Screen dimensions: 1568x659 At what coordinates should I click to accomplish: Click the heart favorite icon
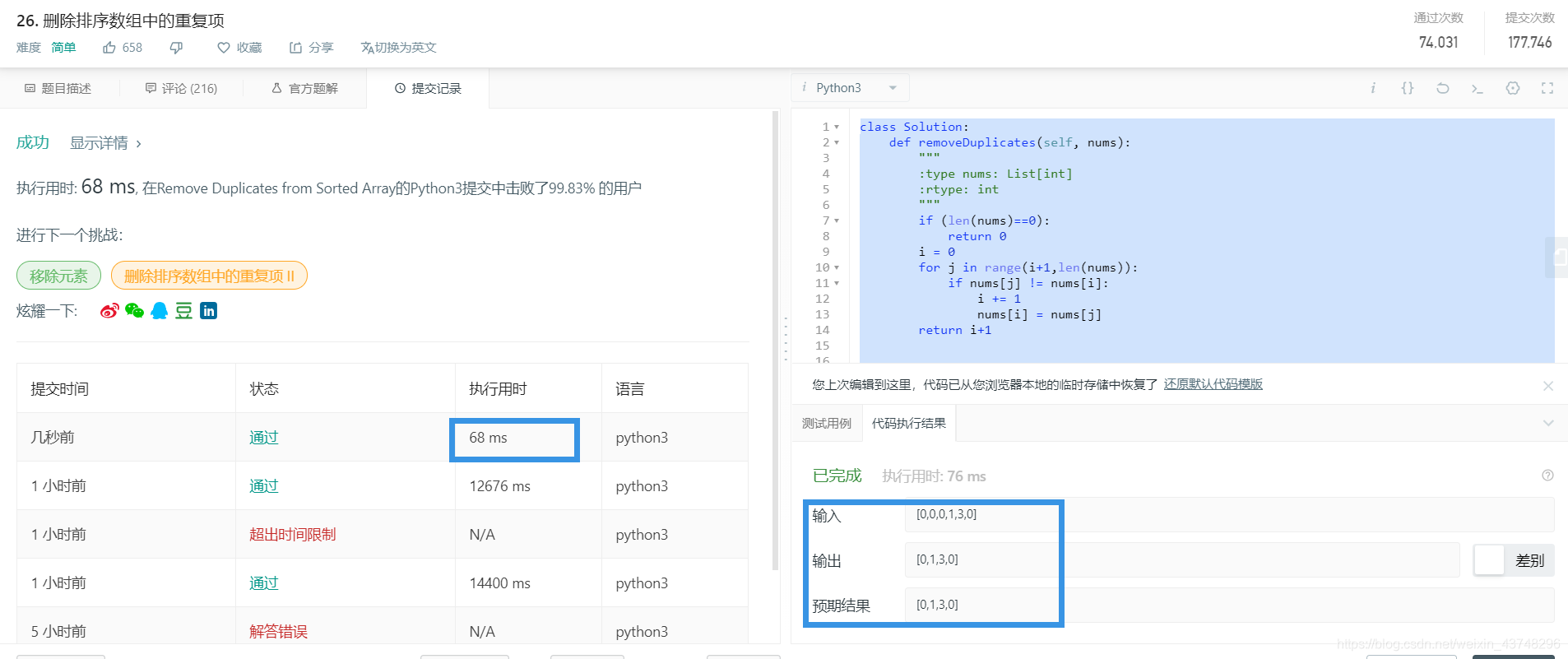[223, 48]
